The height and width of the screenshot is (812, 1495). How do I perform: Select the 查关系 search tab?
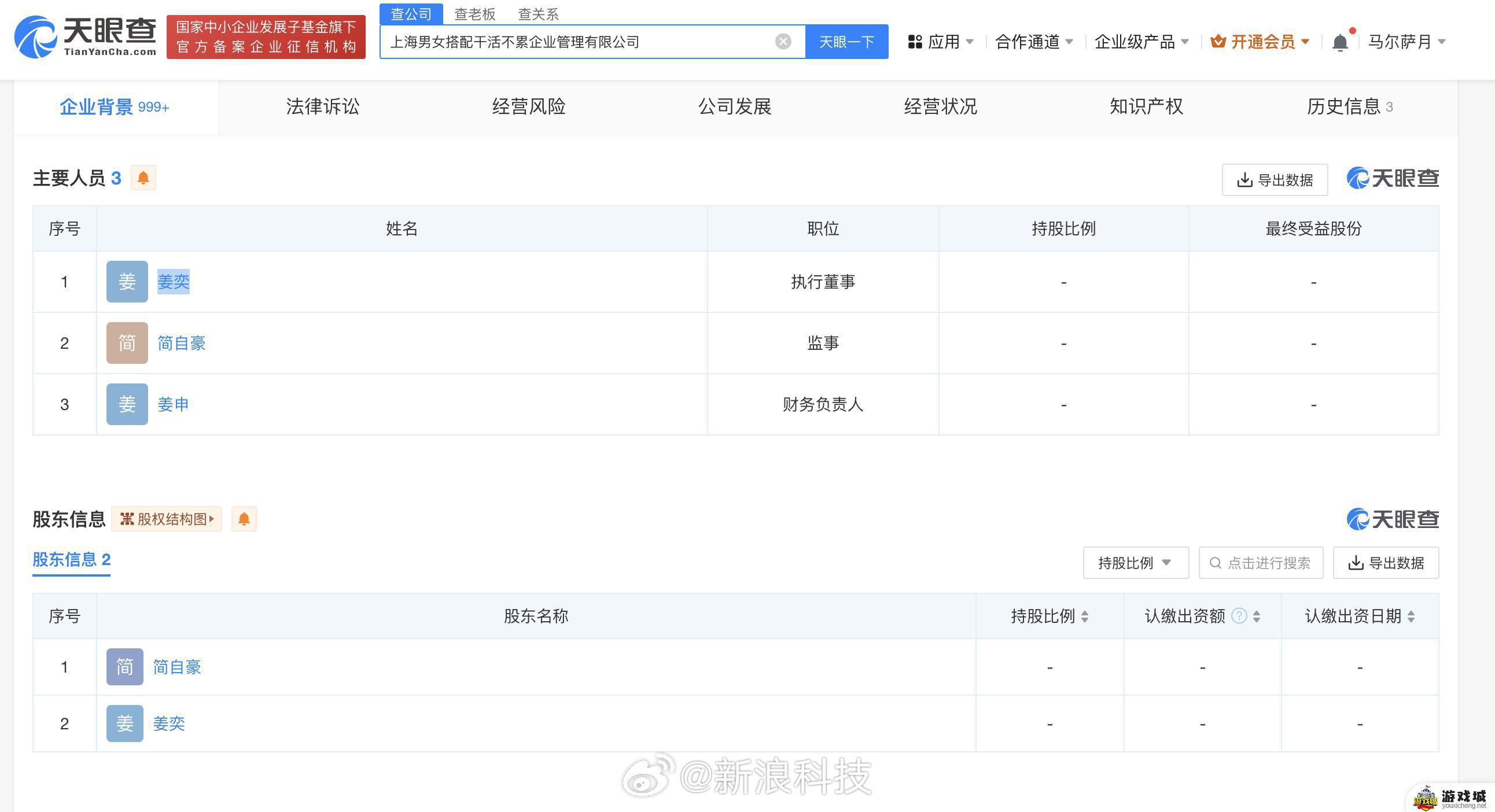pos(538,14)
